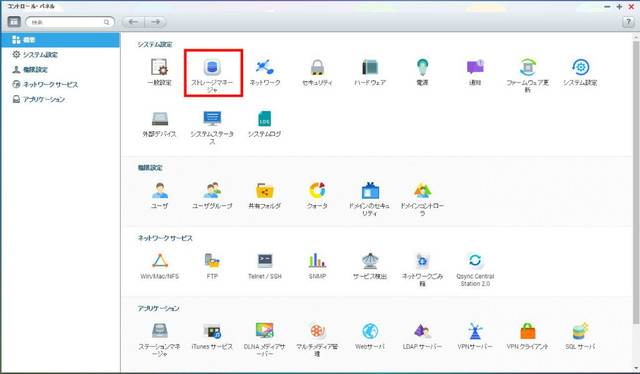Click the vertical scrollbar on the right

636,183
